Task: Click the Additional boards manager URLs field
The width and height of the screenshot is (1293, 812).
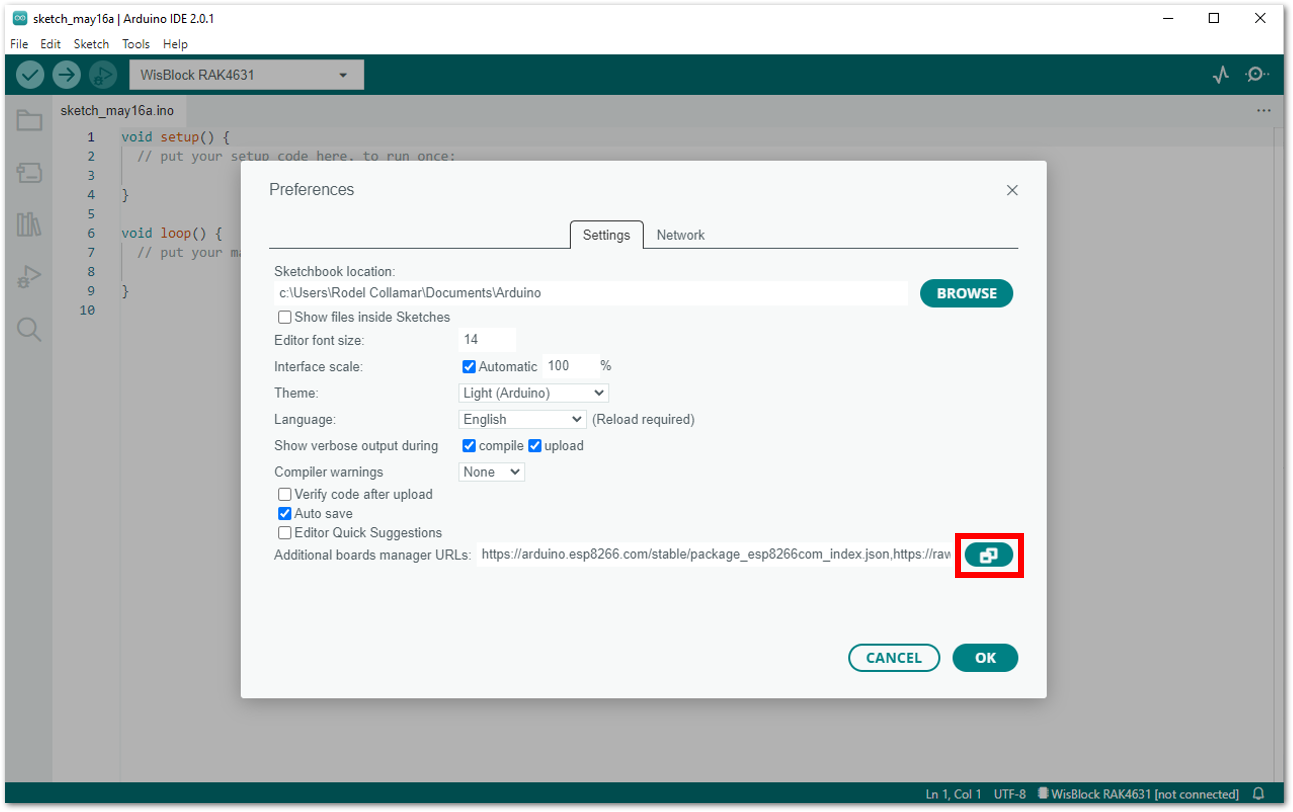Action: (714, 555)
